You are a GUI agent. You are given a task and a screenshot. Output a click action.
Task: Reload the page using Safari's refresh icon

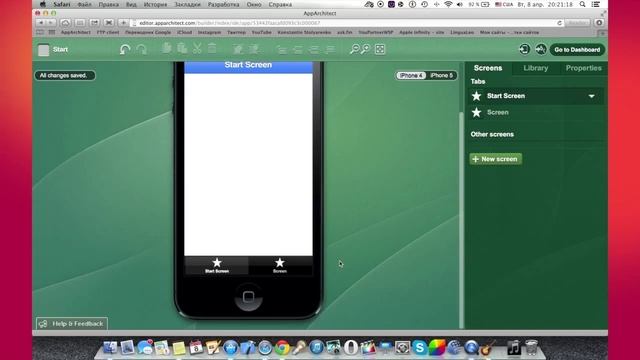pyautogui.click(x=559, y=23)
